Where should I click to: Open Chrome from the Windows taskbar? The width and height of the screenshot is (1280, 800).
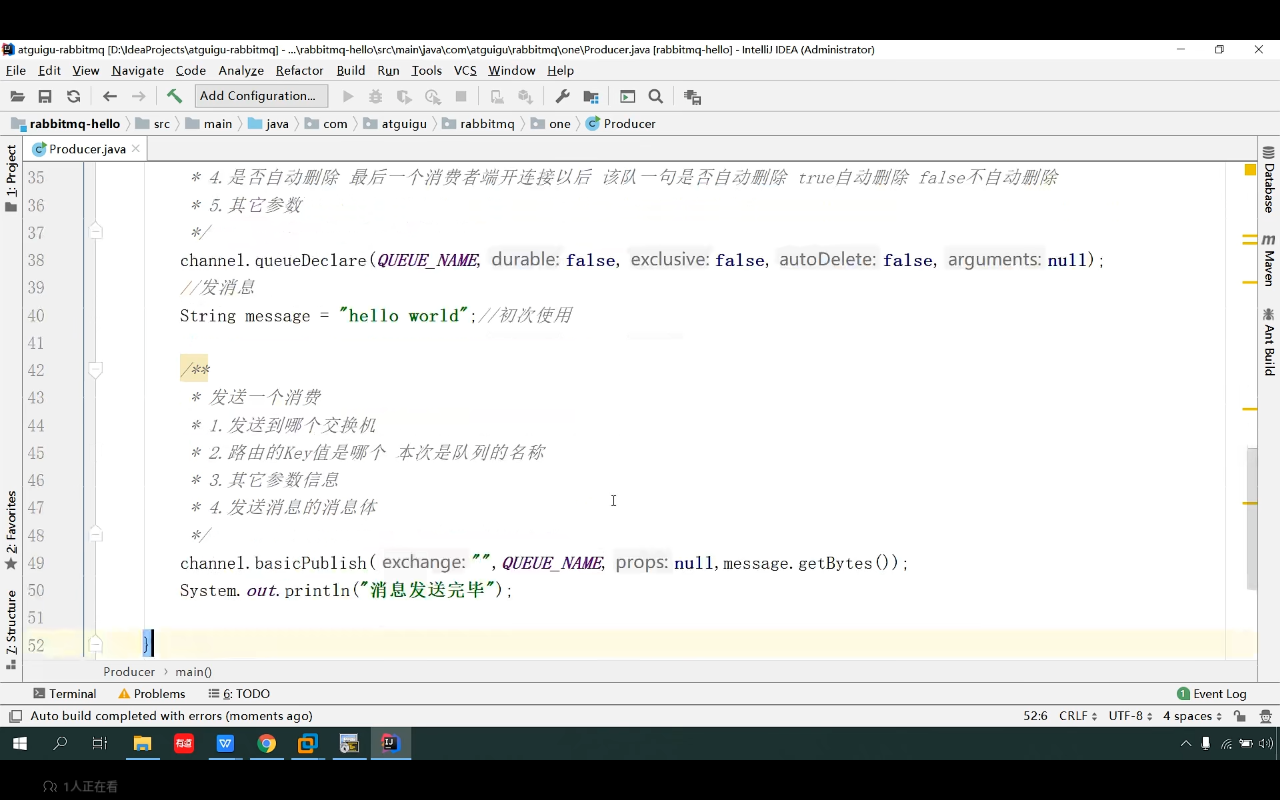(266, 743)
